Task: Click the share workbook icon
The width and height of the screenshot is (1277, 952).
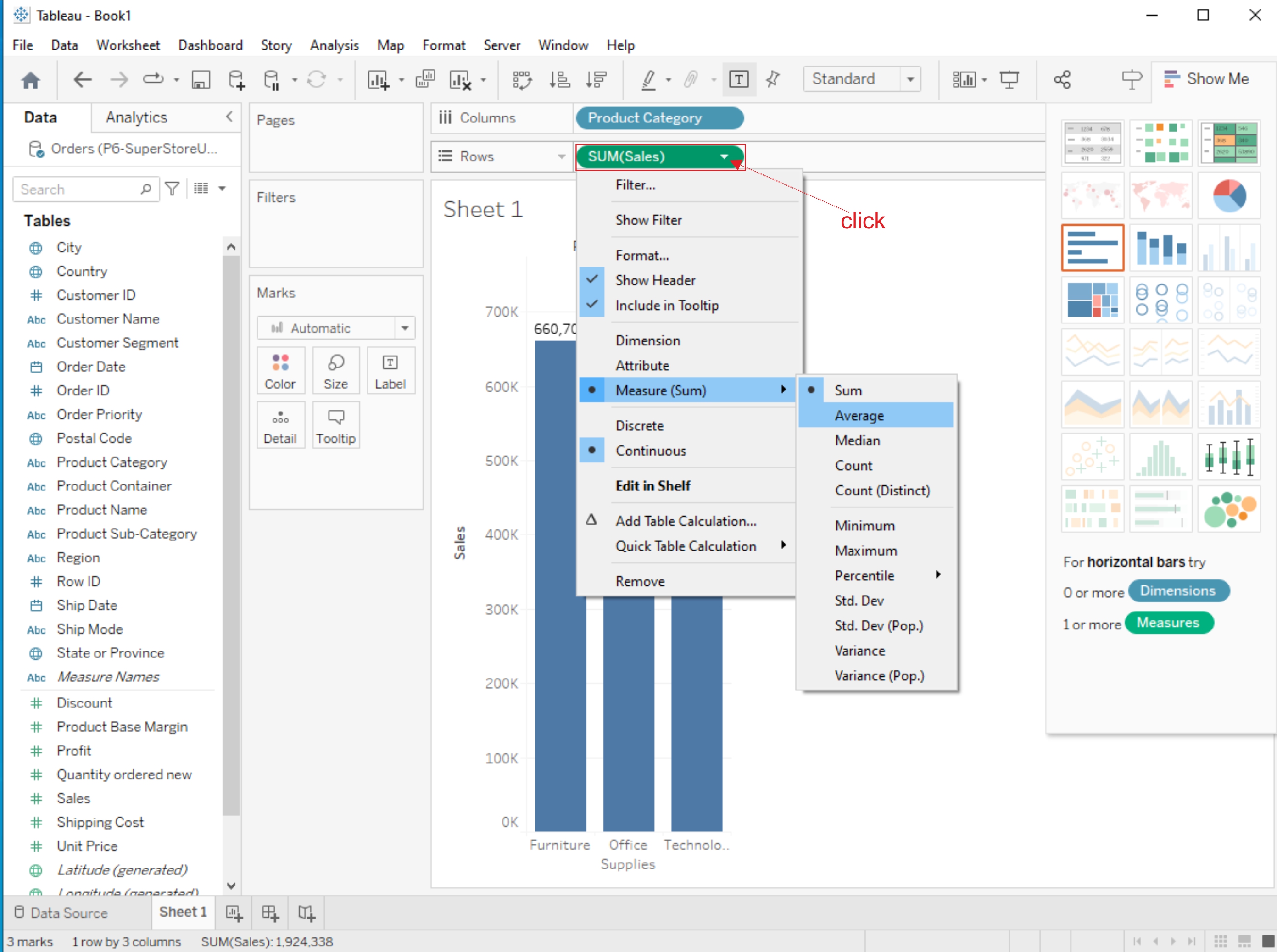Action: coord(1062,79)
